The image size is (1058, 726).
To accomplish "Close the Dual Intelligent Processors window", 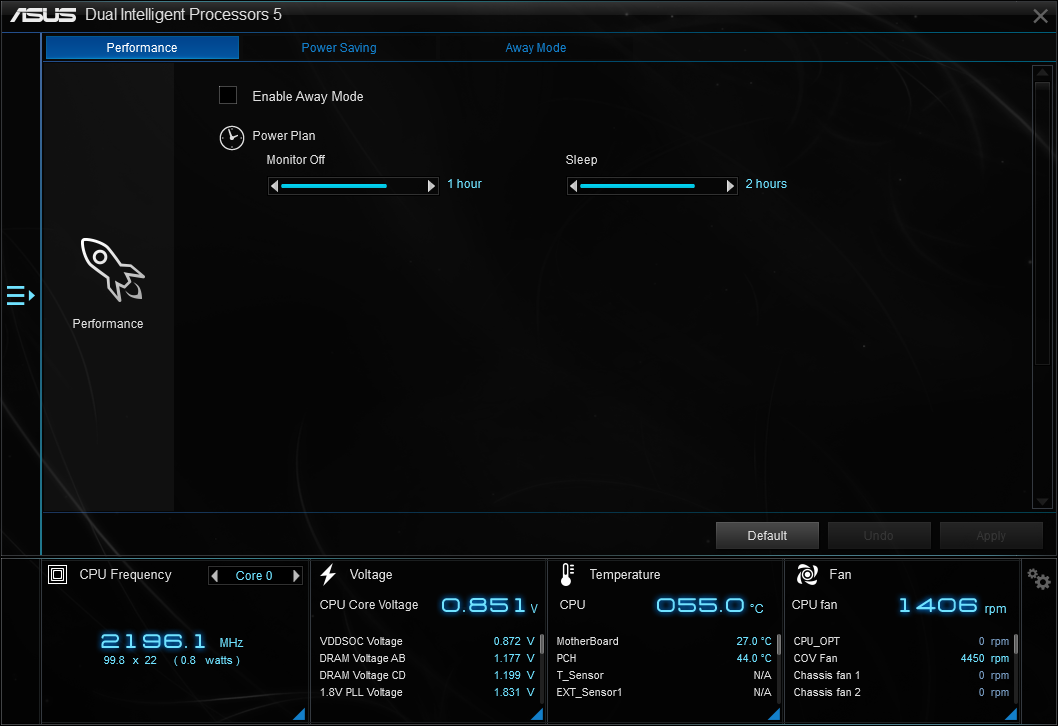I will 1040,16.
